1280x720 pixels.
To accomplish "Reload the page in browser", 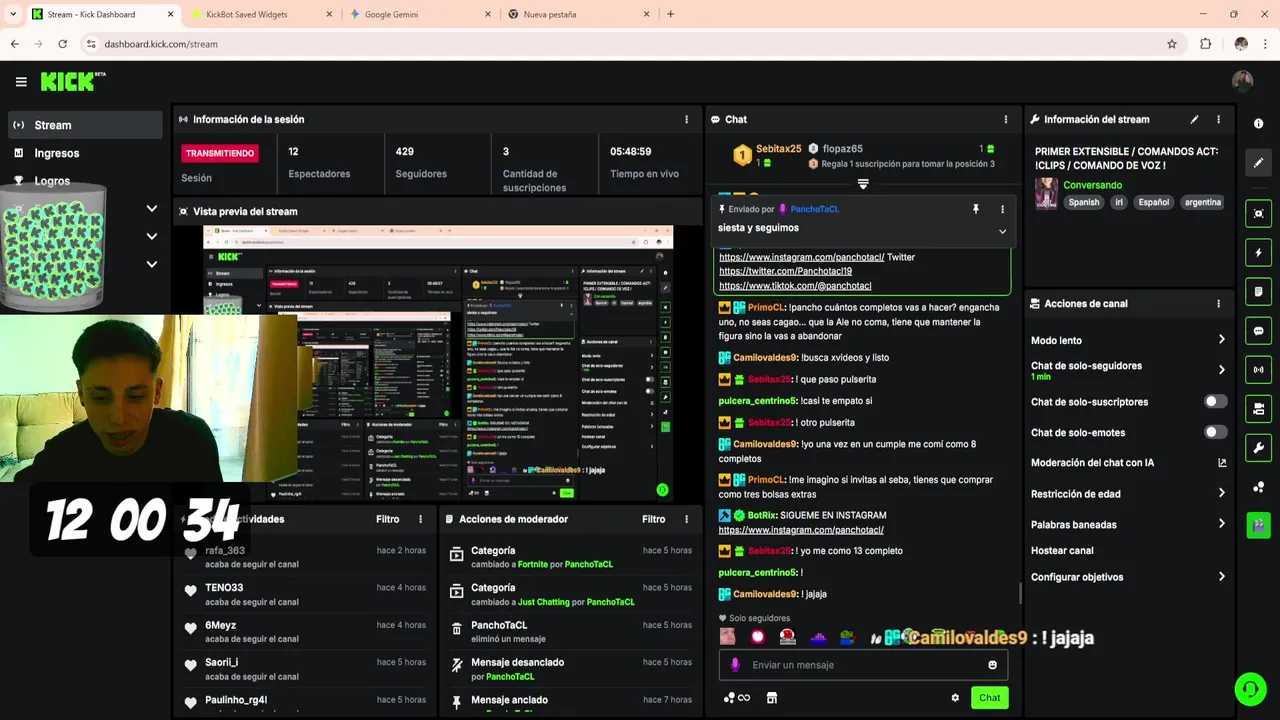I will point(62,44).
